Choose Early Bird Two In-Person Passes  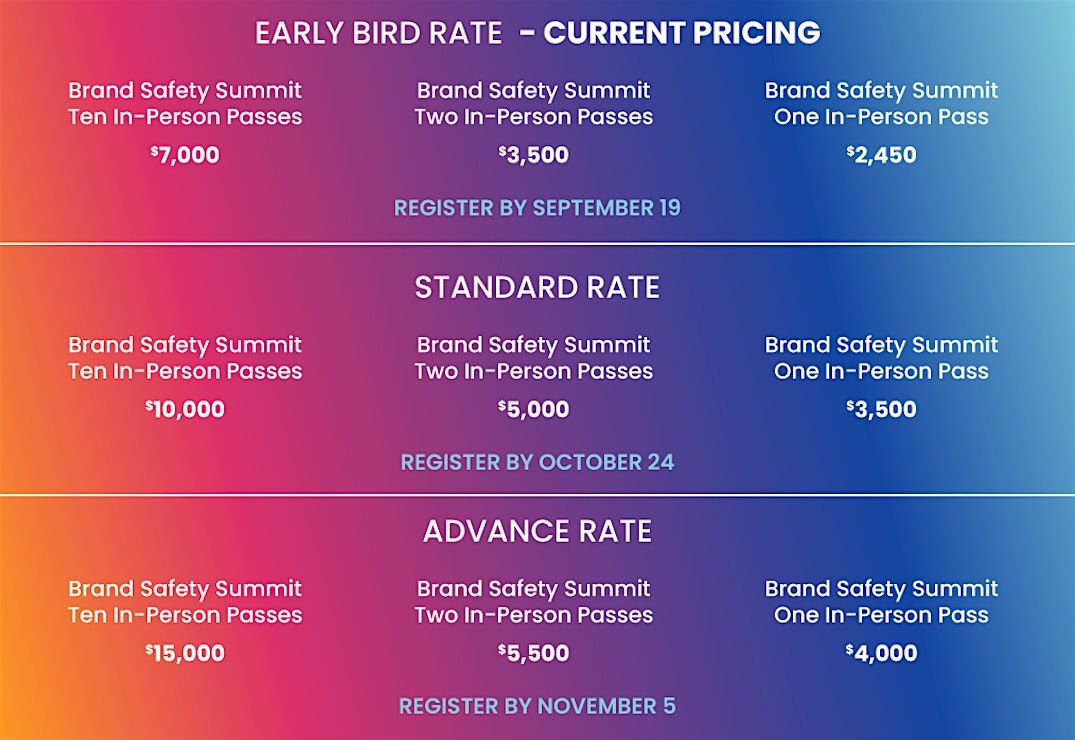(x=534, y=104)
